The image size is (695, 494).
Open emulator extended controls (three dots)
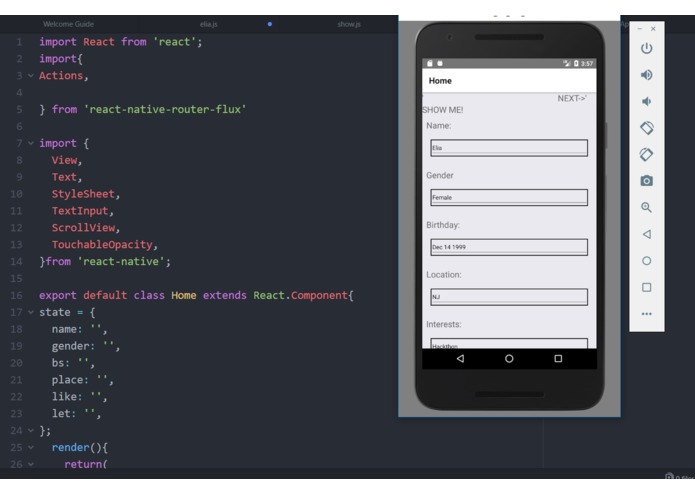[646, 314]
